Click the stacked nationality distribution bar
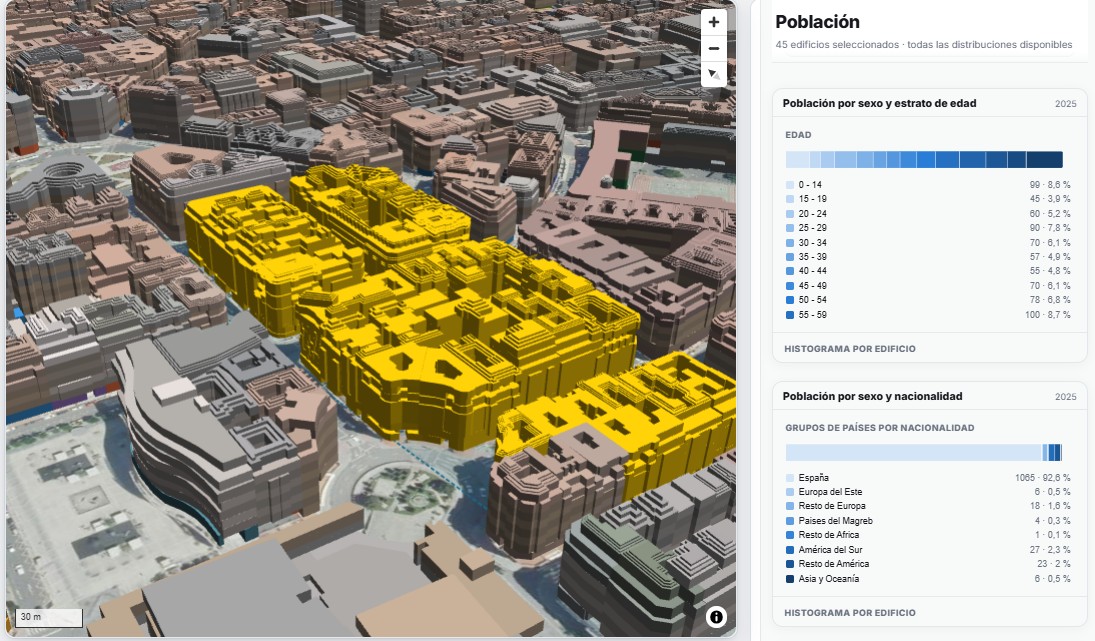 (x=924, y=452)
